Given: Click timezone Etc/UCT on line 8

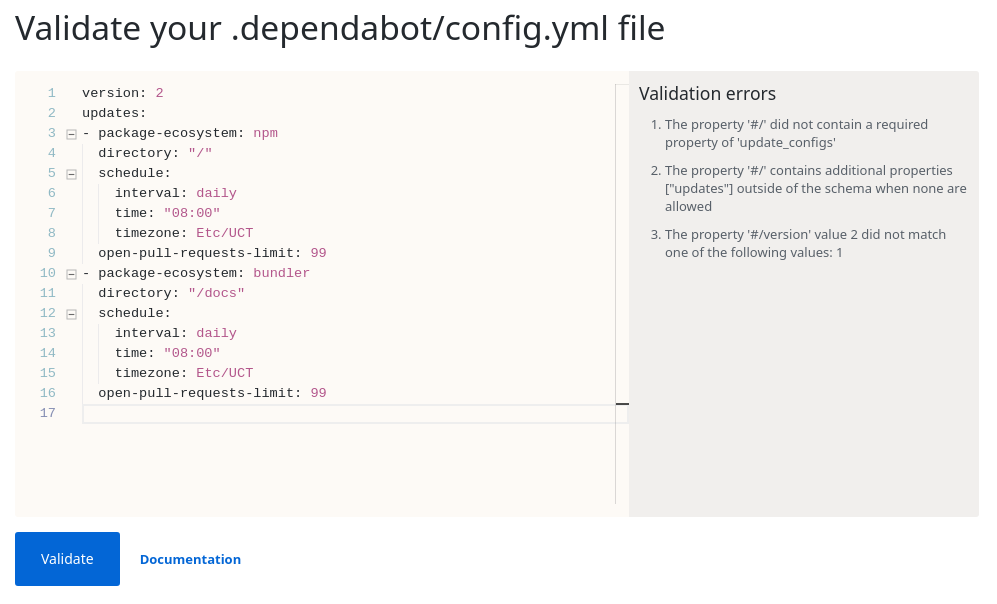Looking at the screenshot, I should 184,233.
